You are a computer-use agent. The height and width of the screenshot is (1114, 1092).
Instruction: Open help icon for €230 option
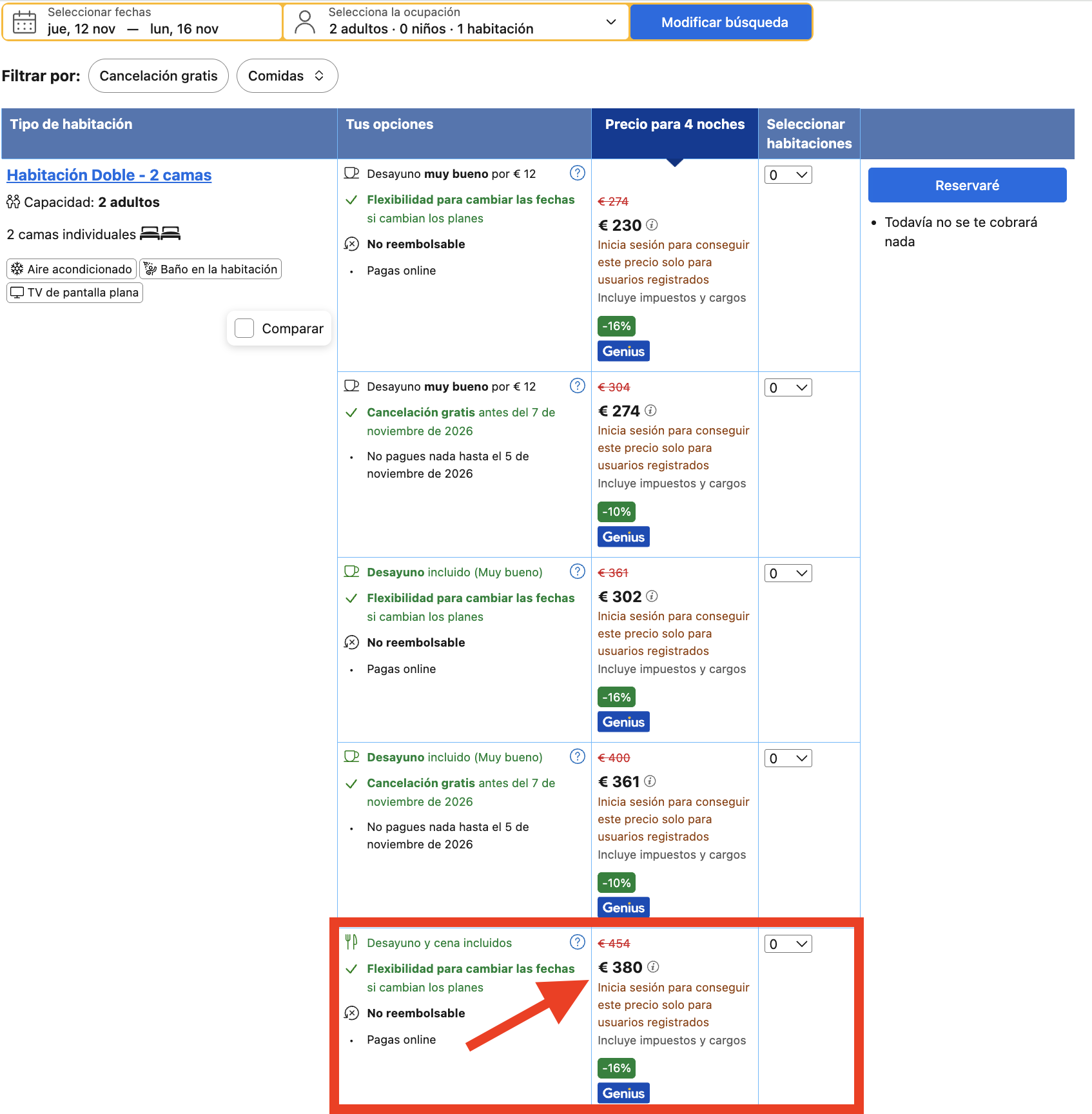(x=578, y=173)
